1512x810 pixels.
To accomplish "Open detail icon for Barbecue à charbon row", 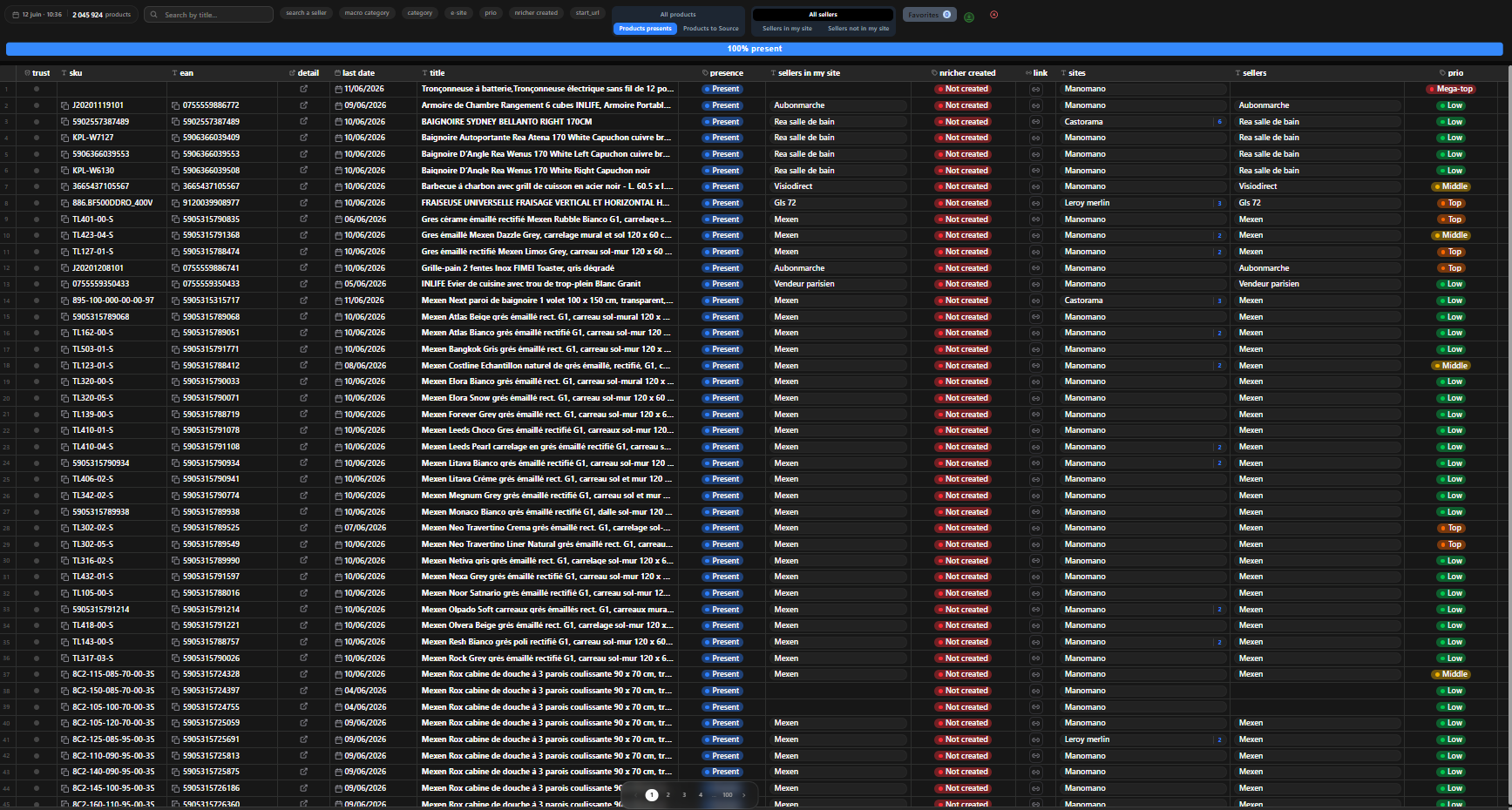I will click(x=303, y=186).
